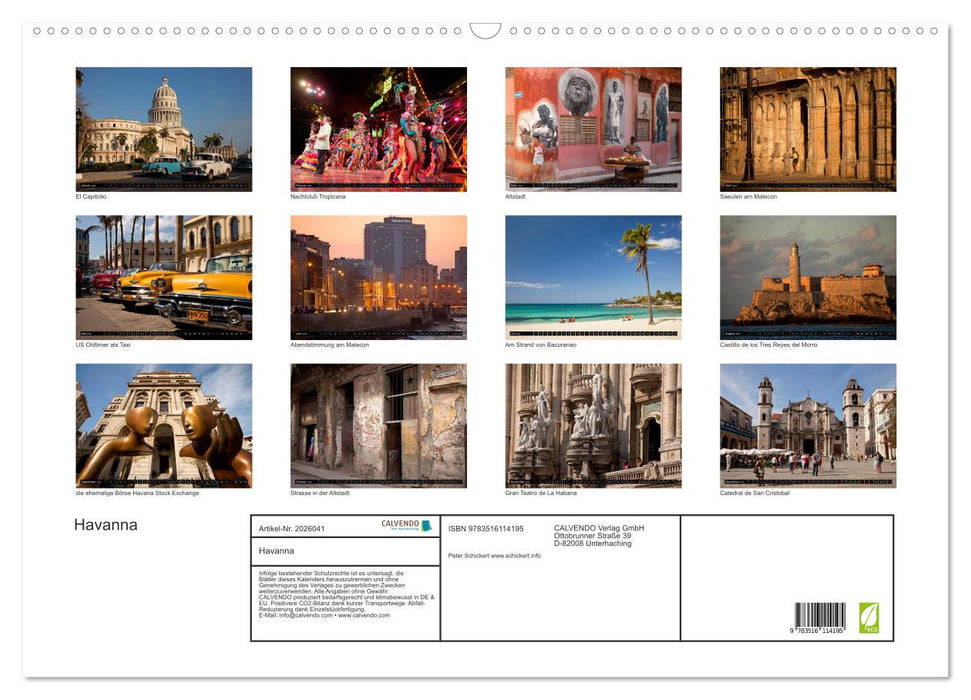Click the www.schickert.info link
This screenshot has height=700, width=971.
click(516, 555)
